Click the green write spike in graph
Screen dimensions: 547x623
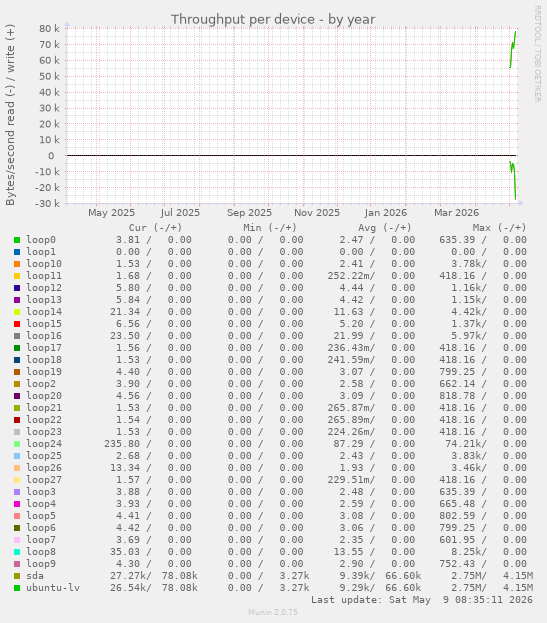(x=513, y=48)
